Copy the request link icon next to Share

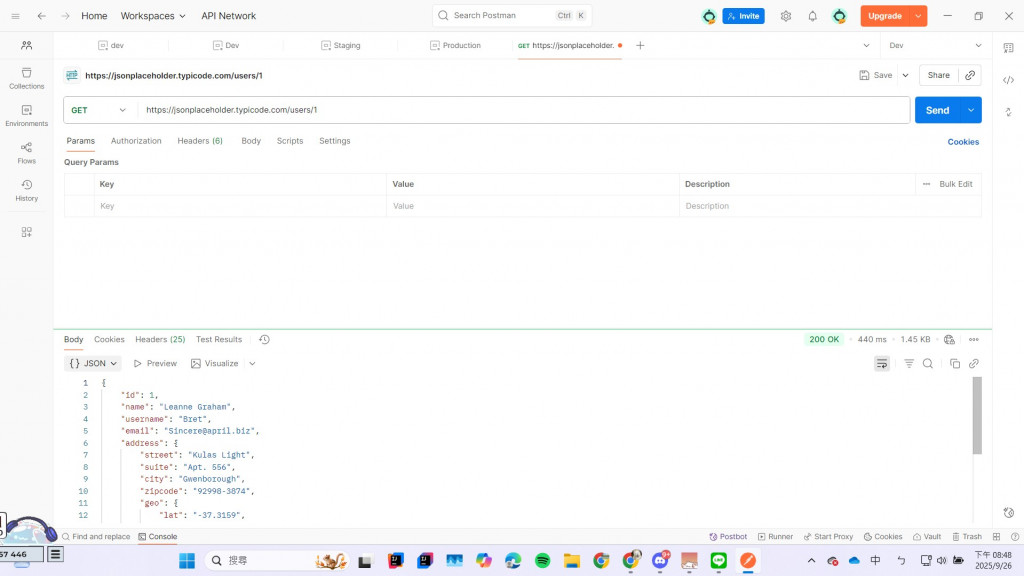tap(970, 75)
